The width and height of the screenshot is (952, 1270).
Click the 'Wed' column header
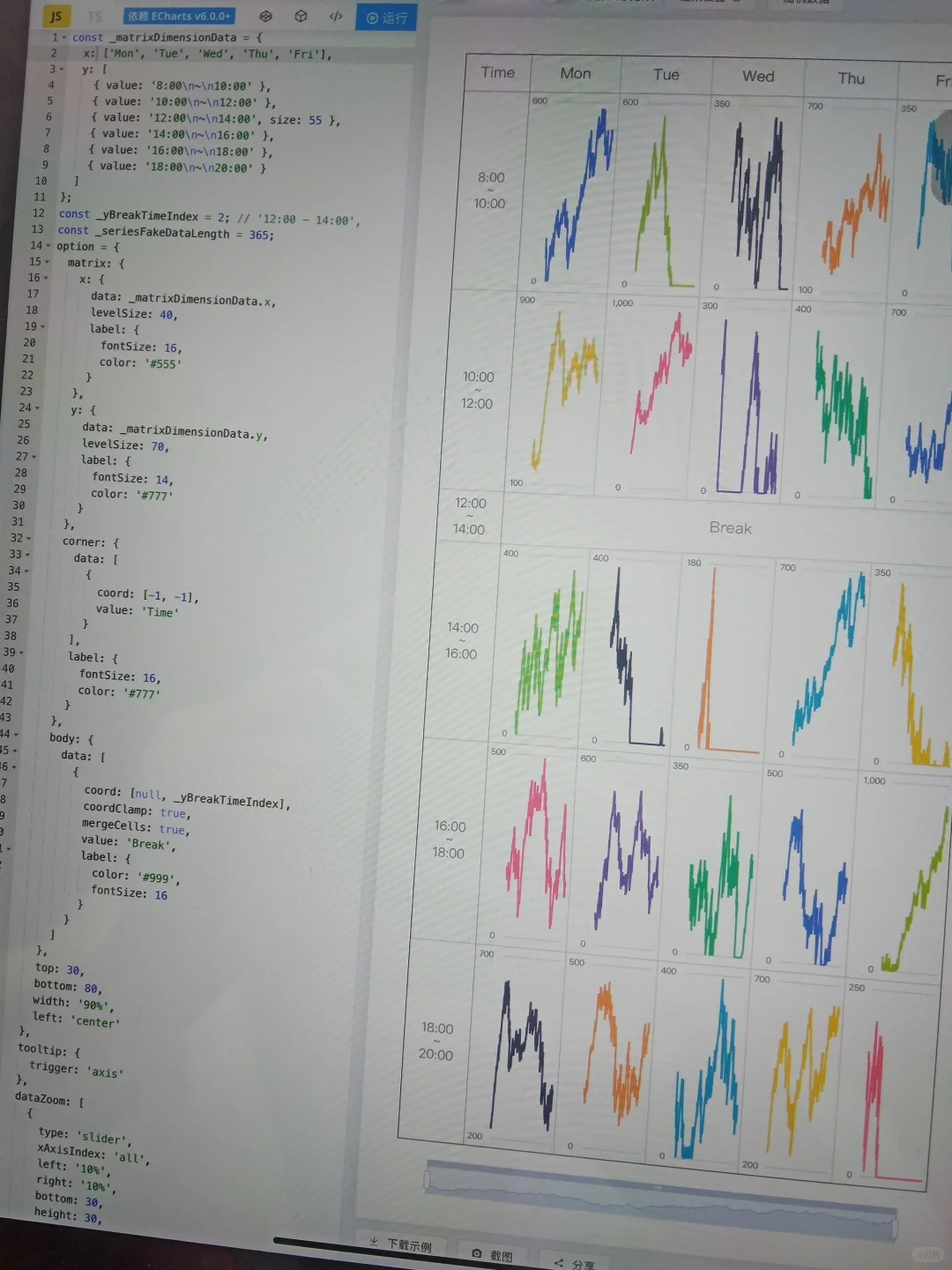click(758, 77)
